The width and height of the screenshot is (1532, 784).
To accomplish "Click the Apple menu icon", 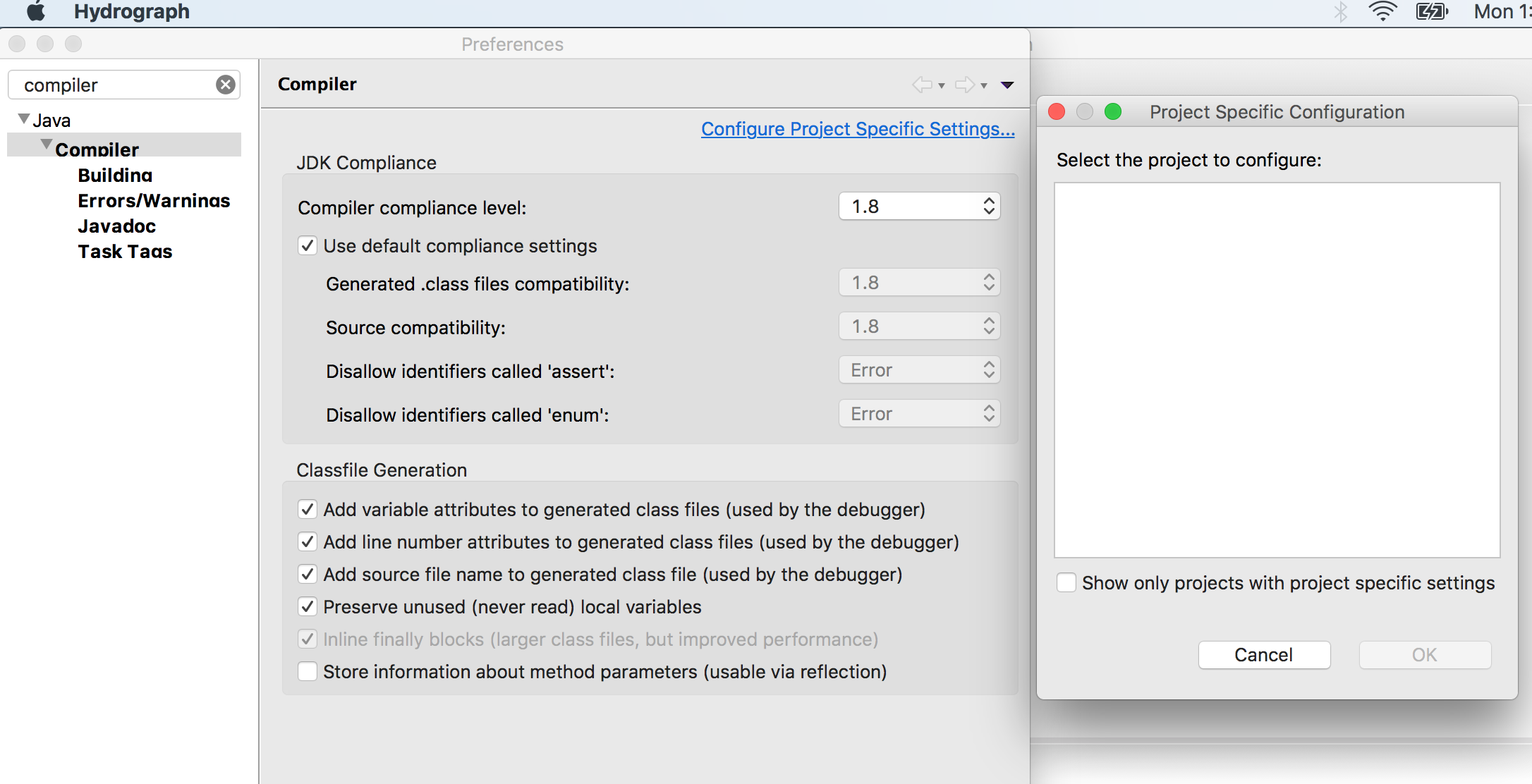I will (x=35, y=11).
